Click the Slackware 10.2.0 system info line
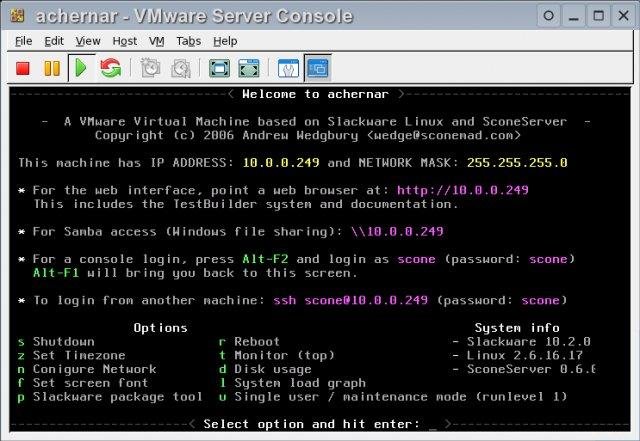This screenshot has height=441, width=640. (521, 342)
